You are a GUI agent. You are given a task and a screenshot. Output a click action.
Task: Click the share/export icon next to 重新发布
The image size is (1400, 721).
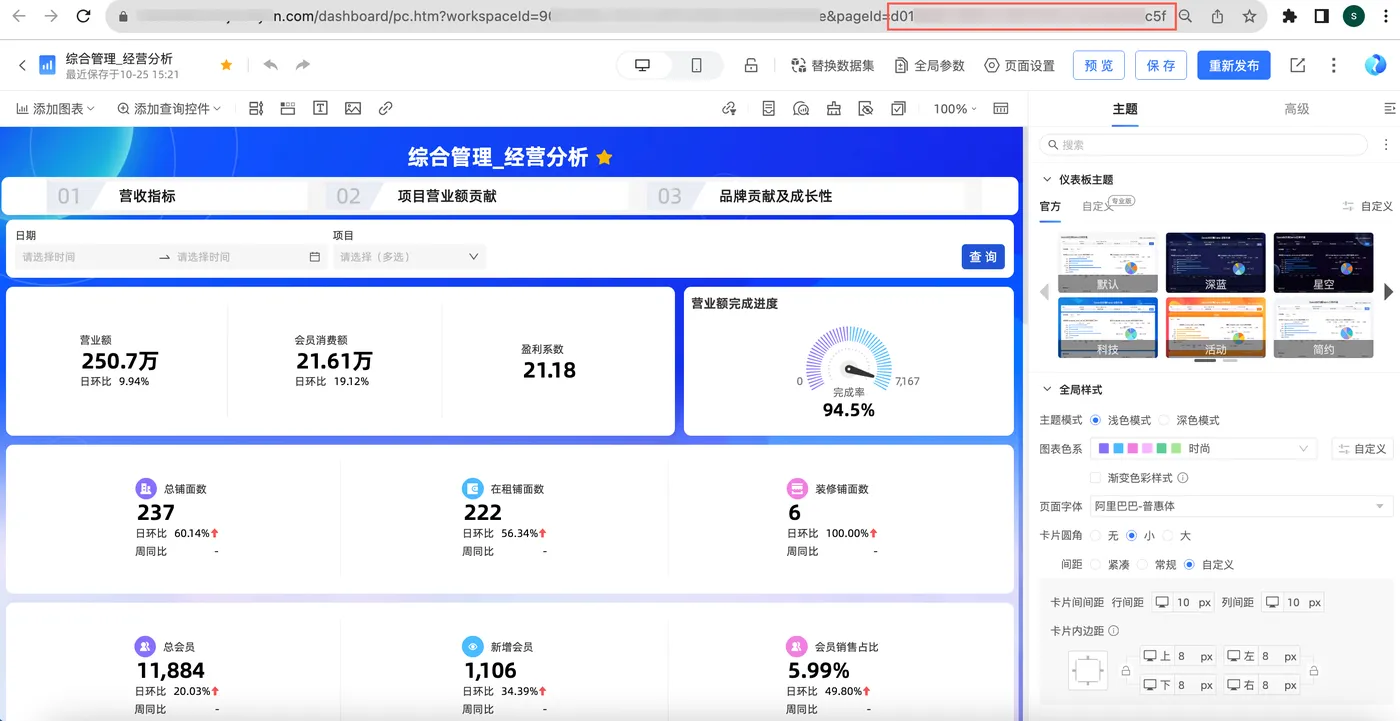[1298, 65]
